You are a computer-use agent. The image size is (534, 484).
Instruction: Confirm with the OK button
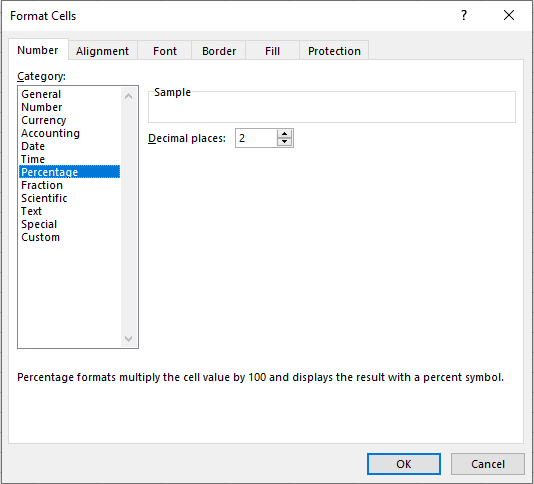pos(404,464)
